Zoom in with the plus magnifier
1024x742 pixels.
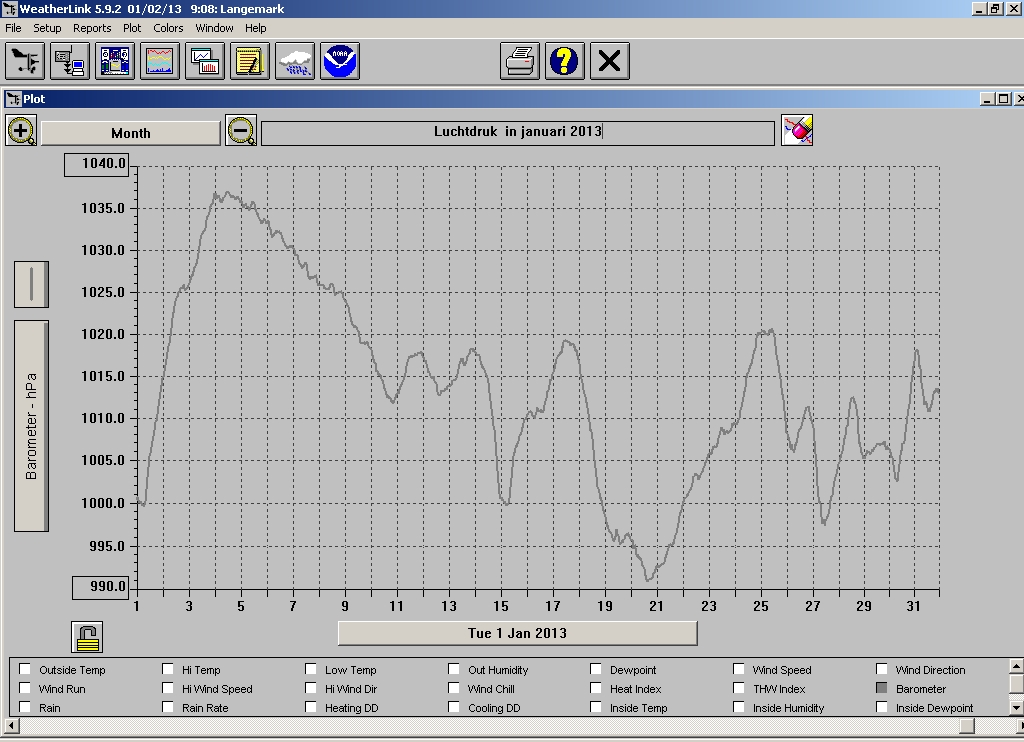pos(22,131)
